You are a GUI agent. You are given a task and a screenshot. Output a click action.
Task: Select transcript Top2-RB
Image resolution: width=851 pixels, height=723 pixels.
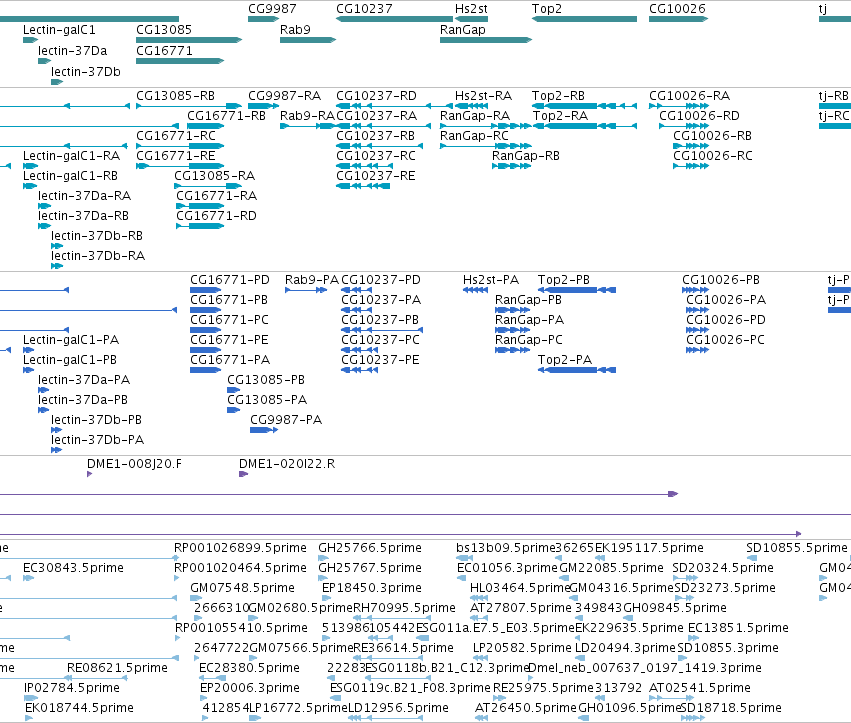(558, 96)
